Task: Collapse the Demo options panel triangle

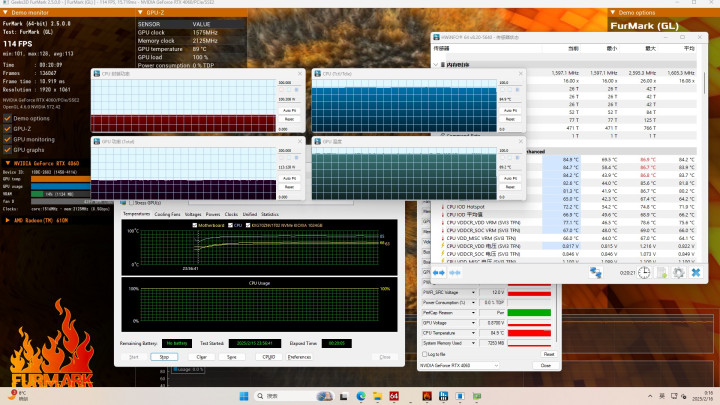Action: [x=613, y=12]
